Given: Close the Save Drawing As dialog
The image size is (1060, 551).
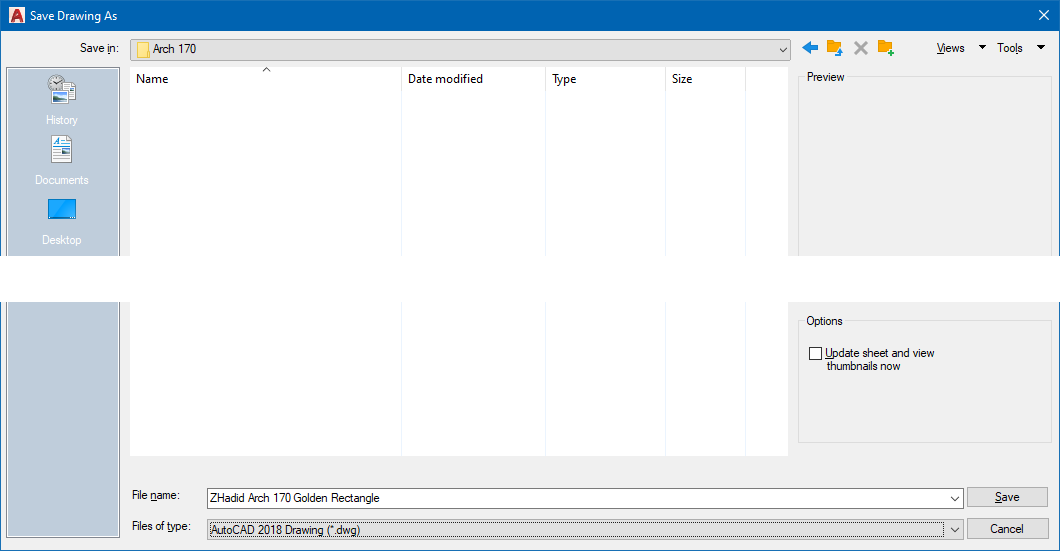Looking at the screenshot, I should (x=1044, y=15).
